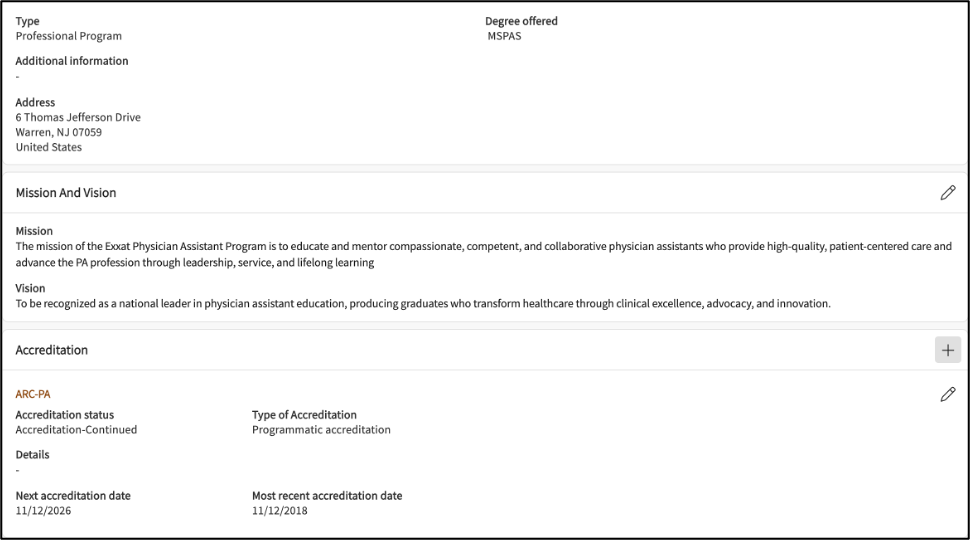Click the Additional information label
The height and width of the screenshot is (540, 970).
pyautogui.click(x=72, y=61)
